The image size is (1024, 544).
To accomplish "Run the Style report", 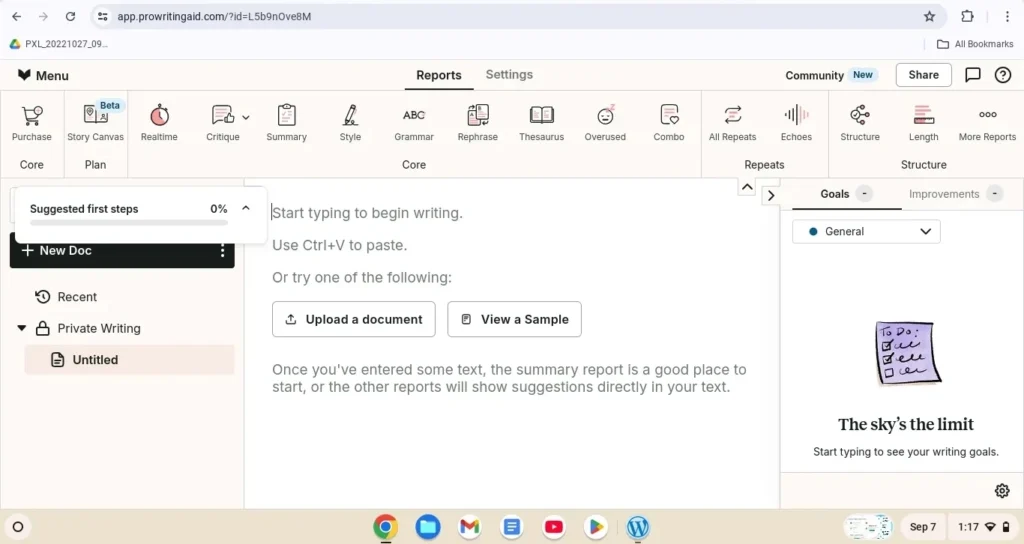I will coord(350,123).
